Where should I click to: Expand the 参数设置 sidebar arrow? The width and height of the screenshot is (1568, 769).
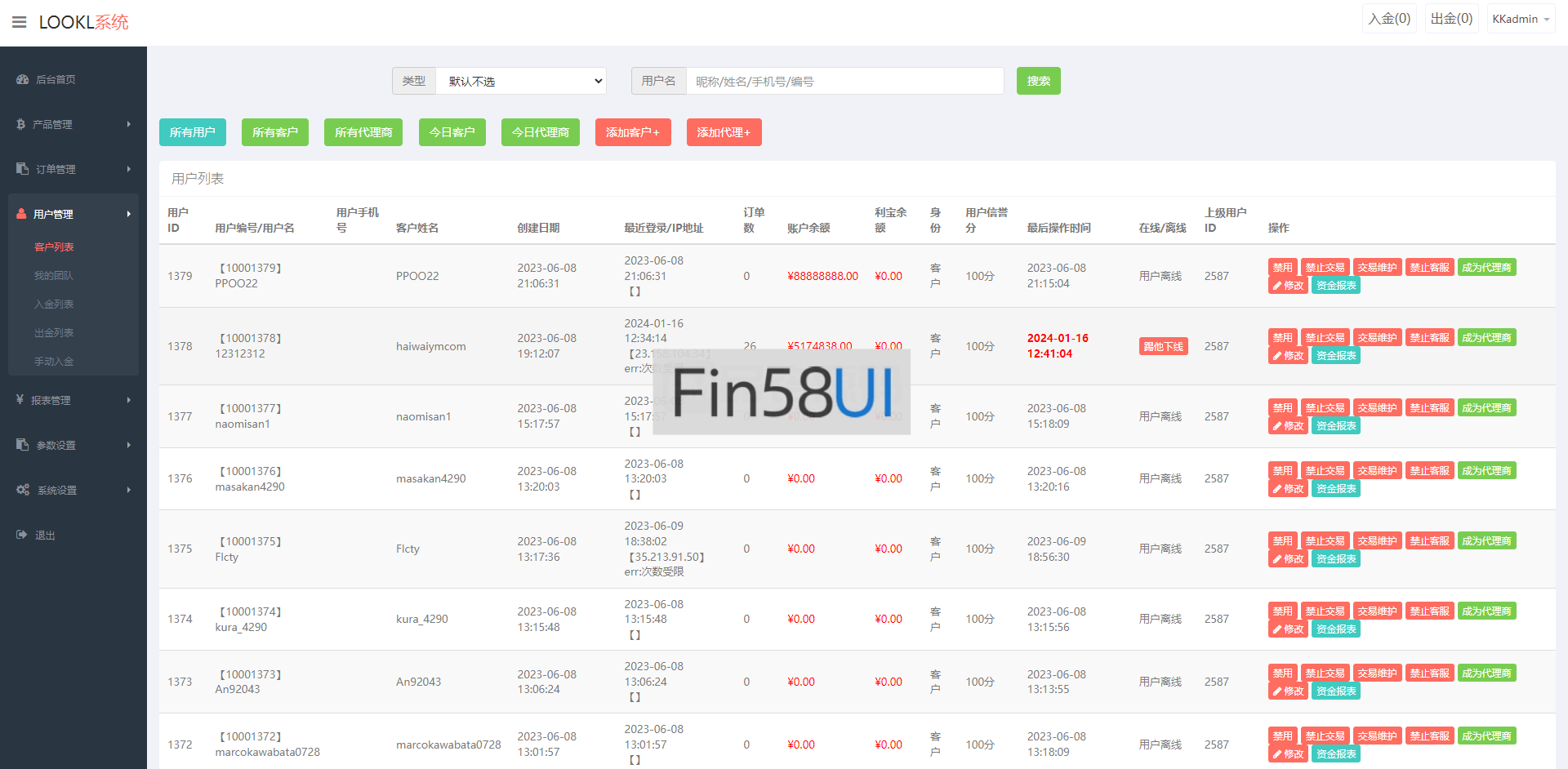(128, 445)
